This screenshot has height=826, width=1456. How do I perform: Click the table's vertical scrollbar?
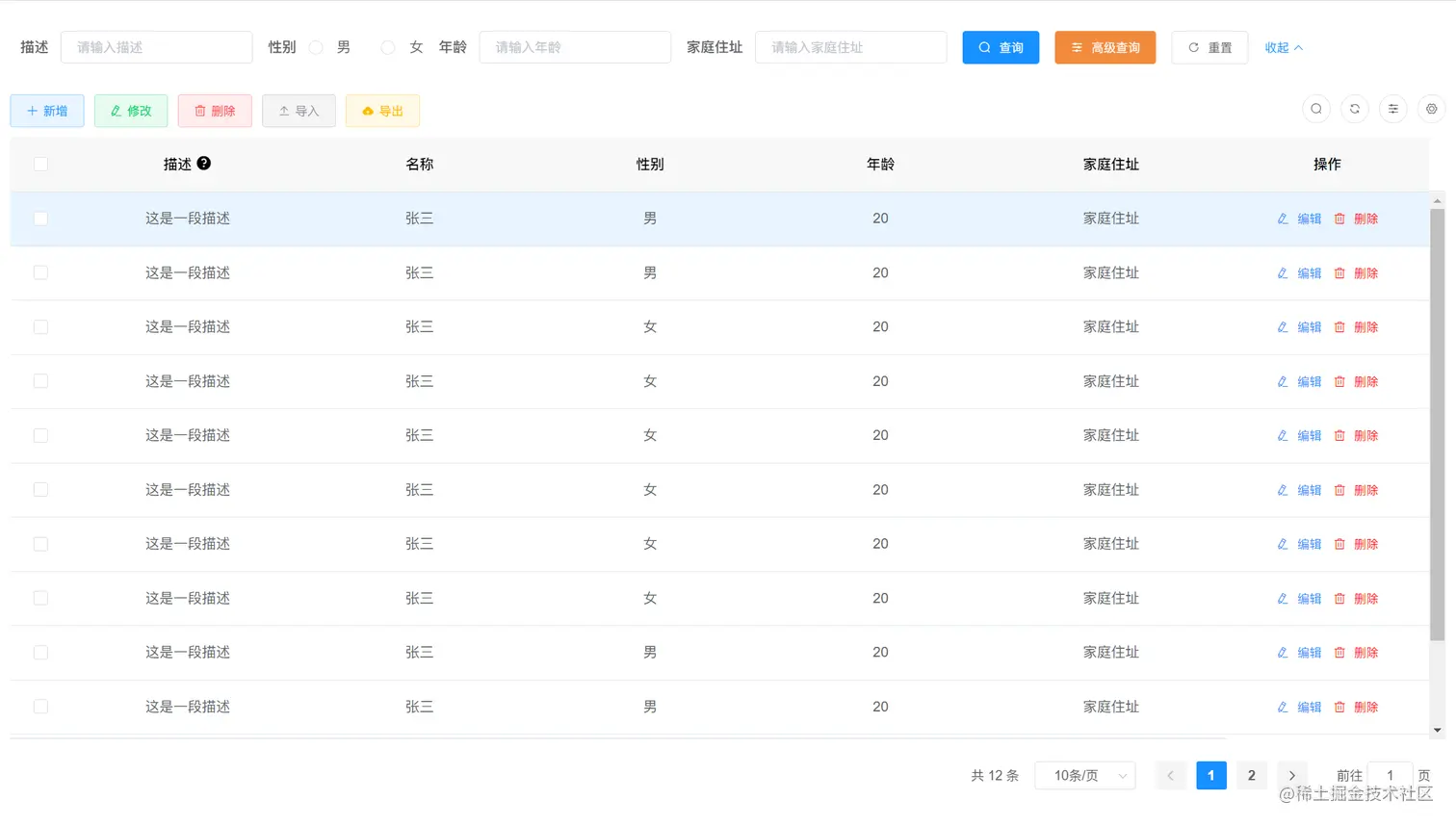1438,425
